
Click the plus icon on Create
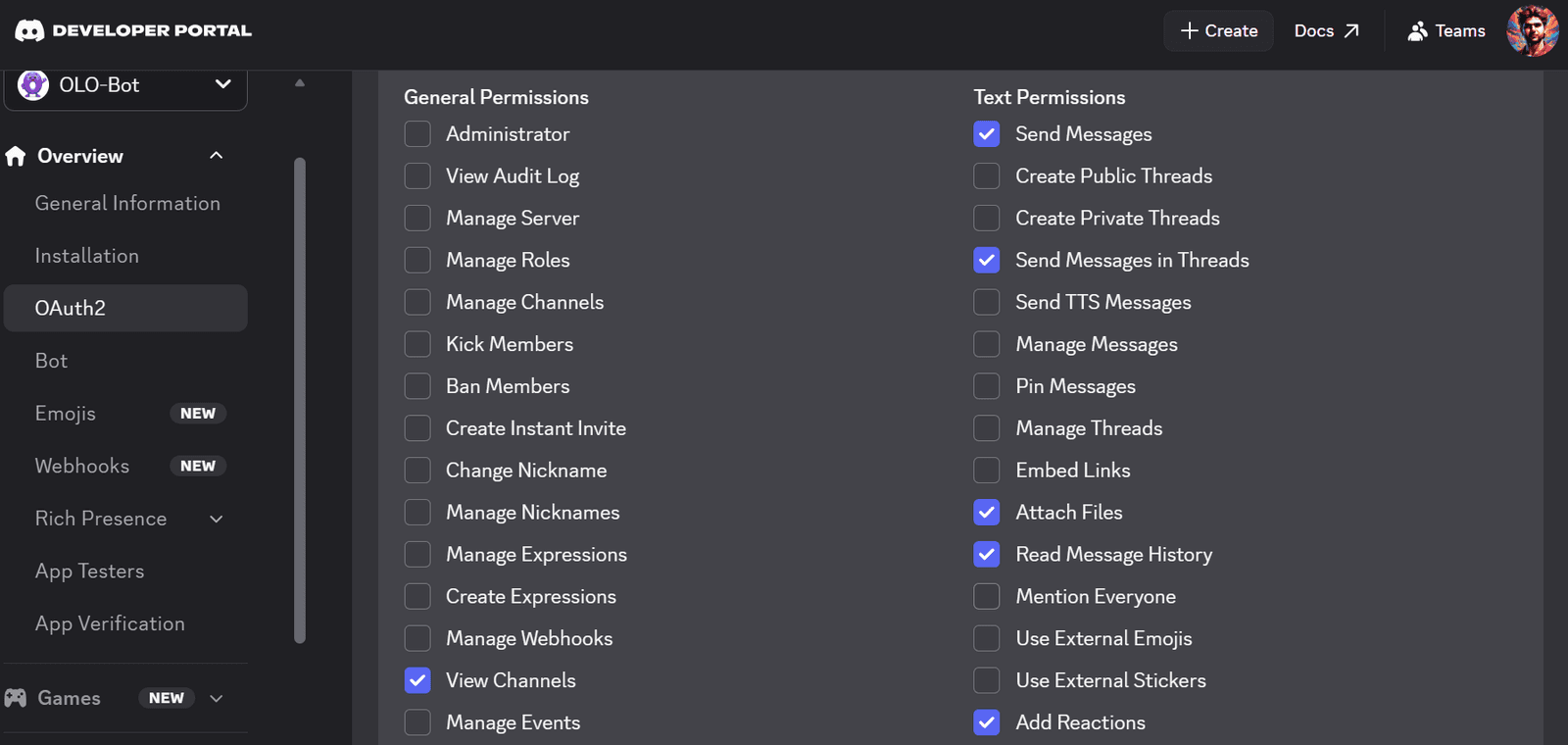click(1190, 31)
